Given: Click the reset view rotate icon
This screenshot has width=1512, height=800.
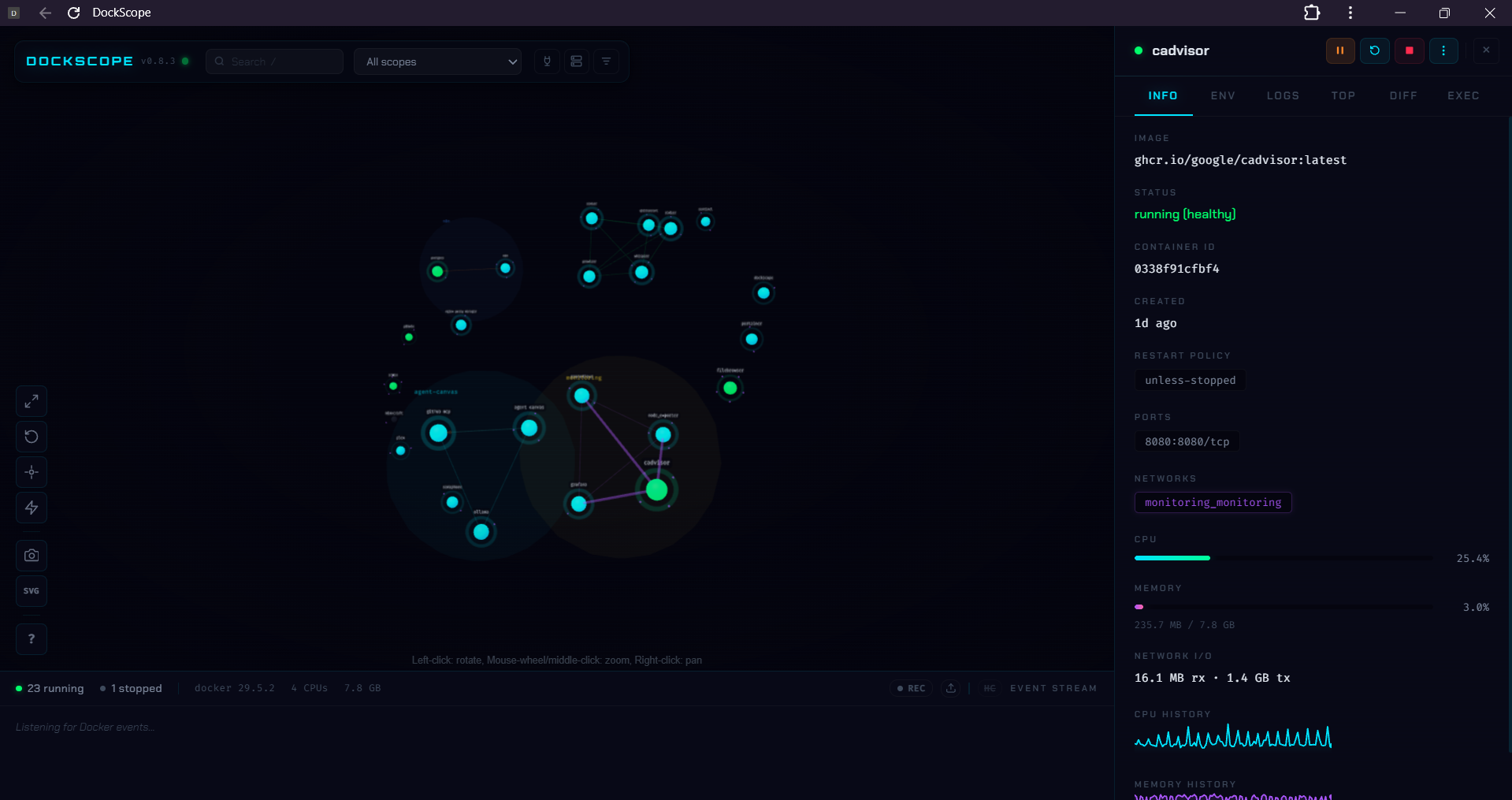Looking at the screenshot, I should pos(32,437).
